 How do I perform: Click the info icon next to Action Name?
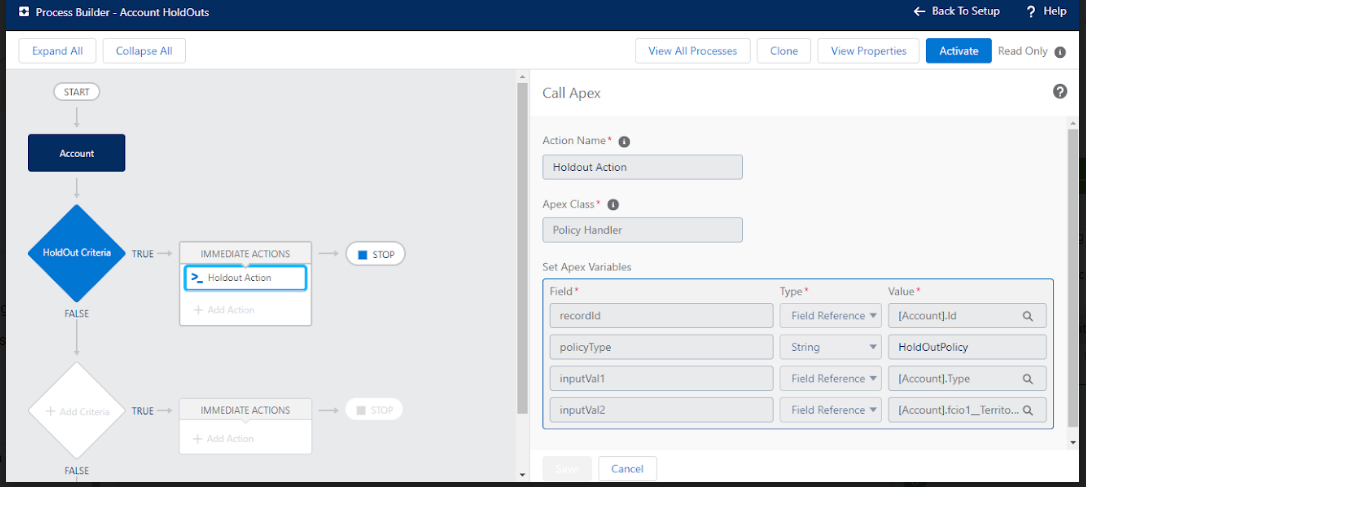click(x=624, y=141)
